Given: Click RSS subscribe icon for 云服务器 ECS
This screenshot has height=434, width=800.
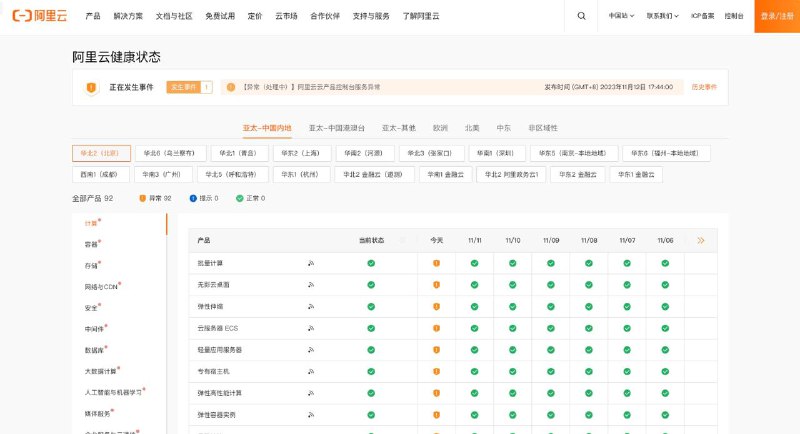Looking at the screenshot, I should click(311, 328).
